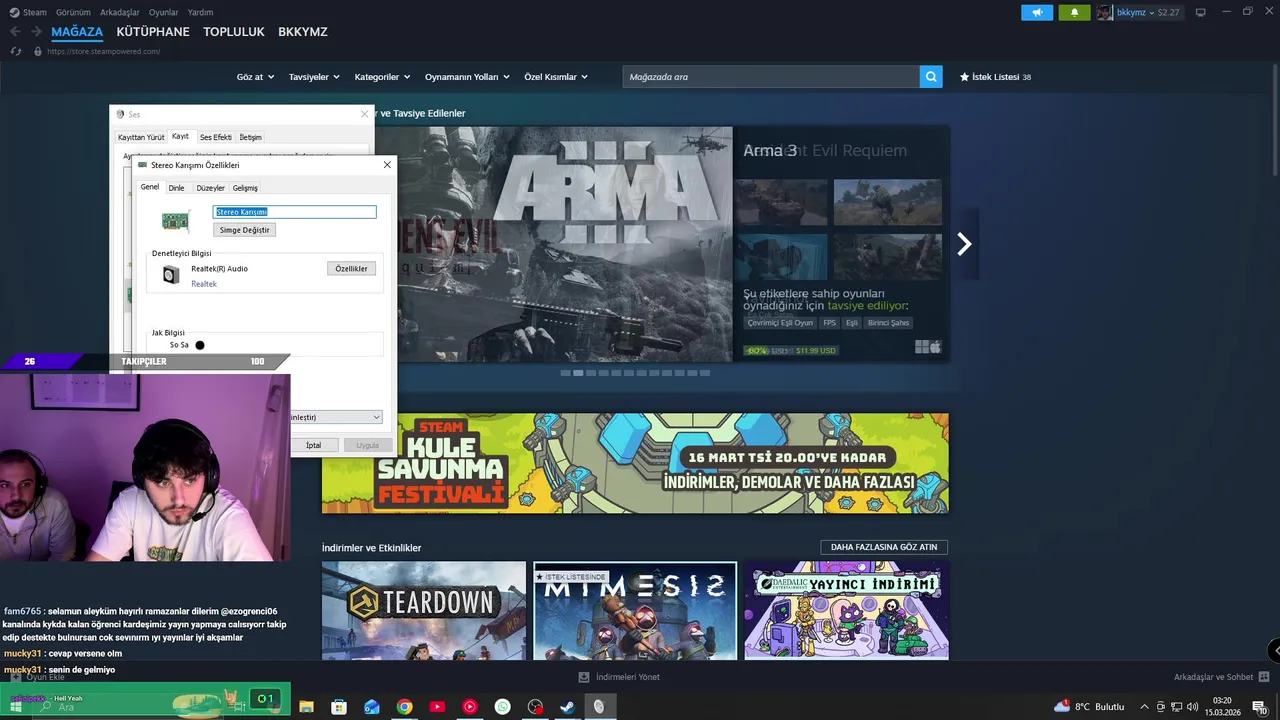
Task: Select the MAĞAZA tab
Action: click(77, 32)
